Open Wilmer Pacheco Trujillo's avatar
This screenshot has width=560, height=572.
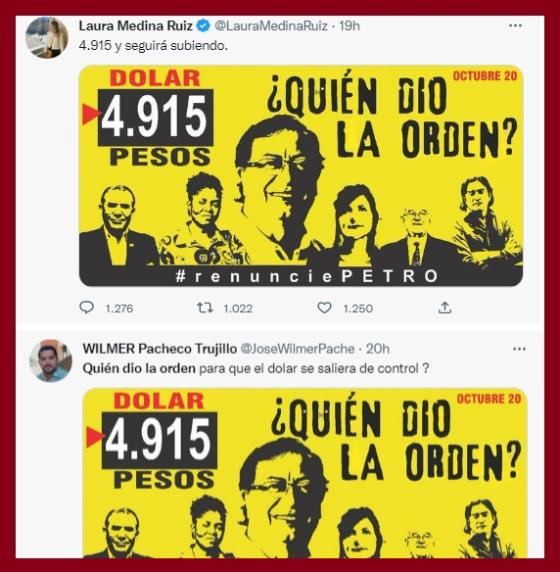pos(51,361)
